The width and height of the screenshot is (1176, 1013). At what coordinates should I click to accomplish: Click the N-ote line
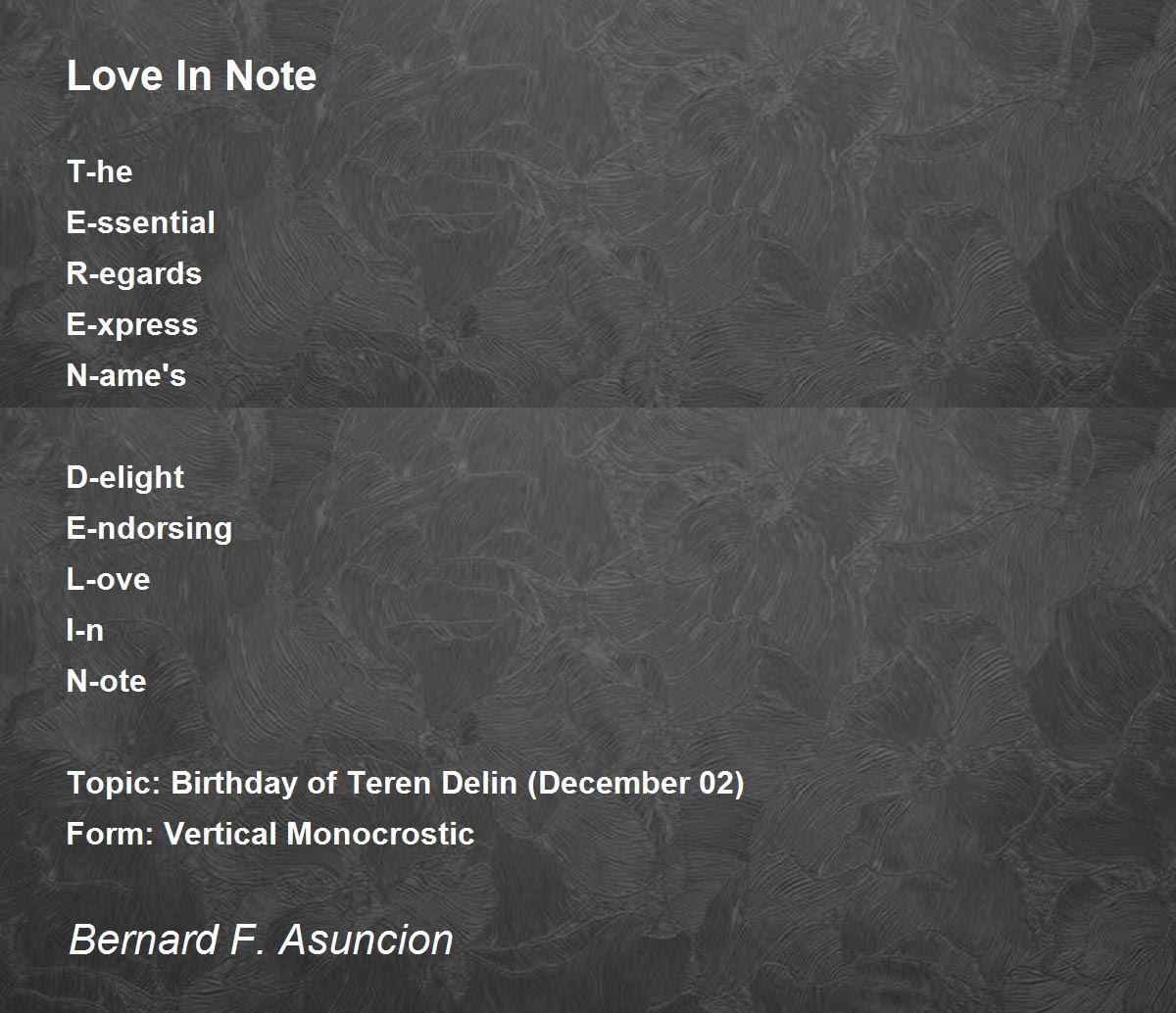coord(106,681)
